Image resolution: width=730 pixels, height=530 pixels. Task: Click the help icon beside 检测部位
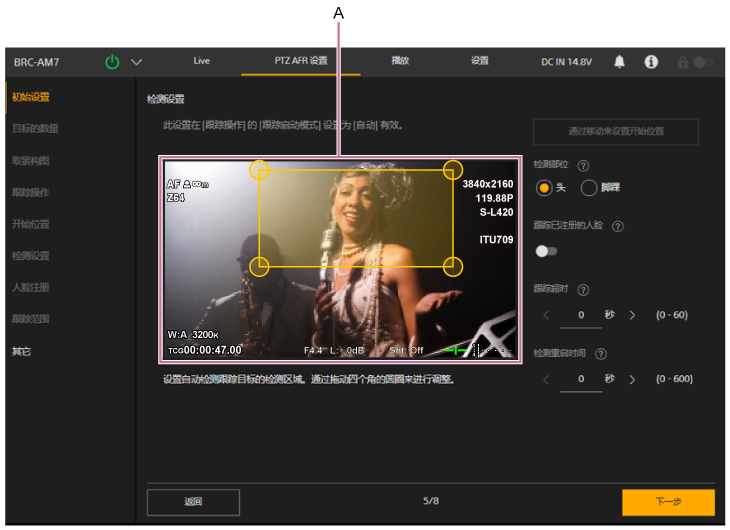(583, 165)
